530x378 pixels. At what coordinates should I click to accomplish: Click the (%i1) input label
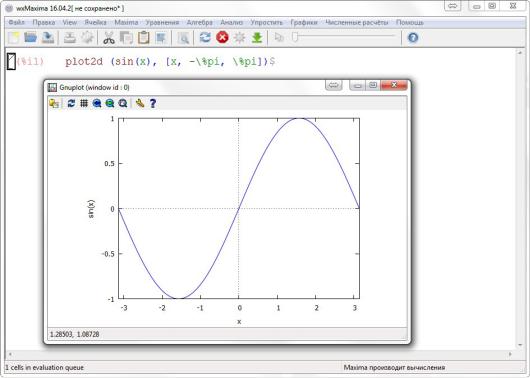[x=30, y=62]
